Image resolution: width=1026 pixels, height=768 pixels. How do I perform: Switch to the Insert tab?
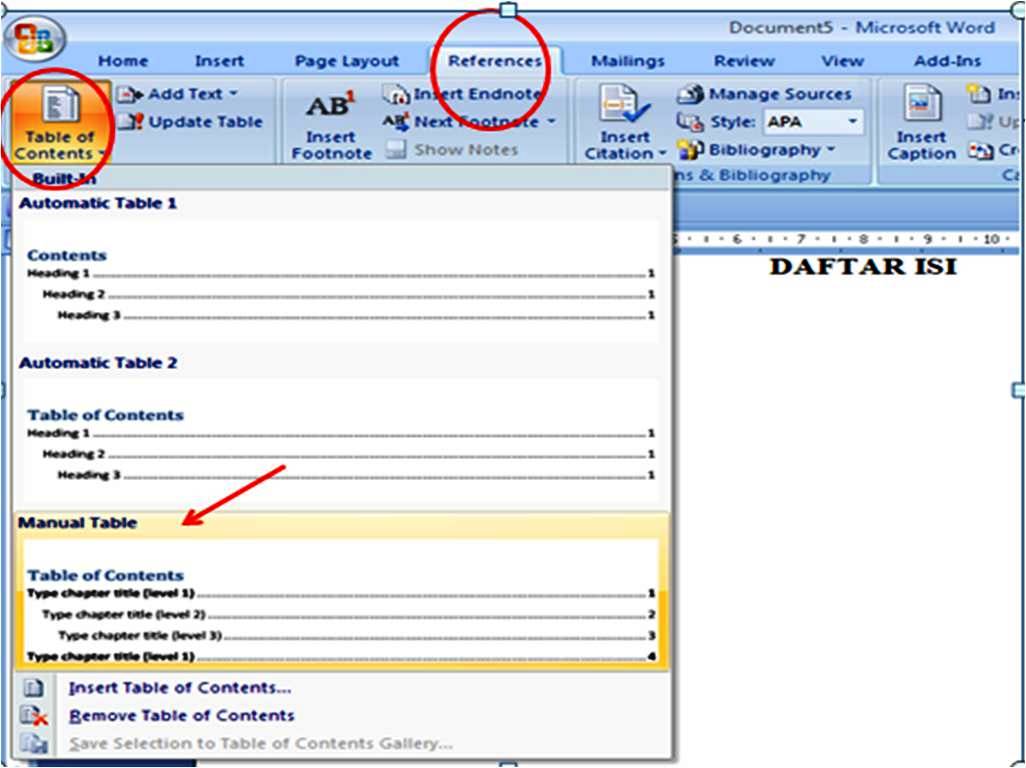[x=219, y=61]
